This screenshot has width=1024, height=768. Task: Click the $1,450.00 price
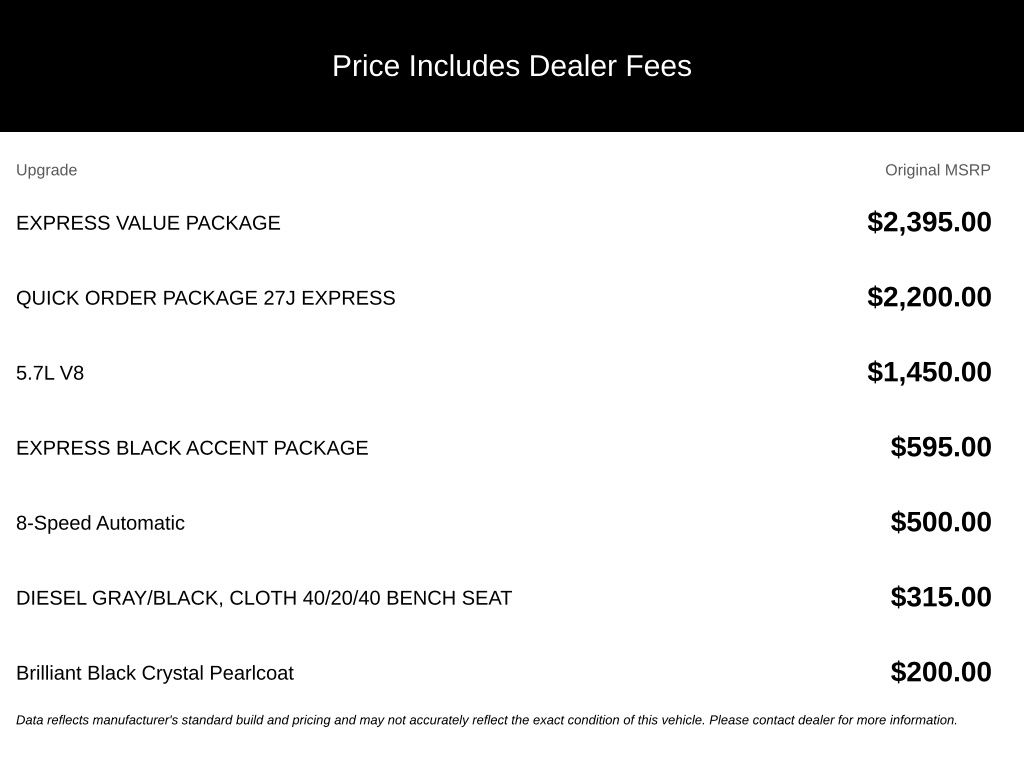929,372
